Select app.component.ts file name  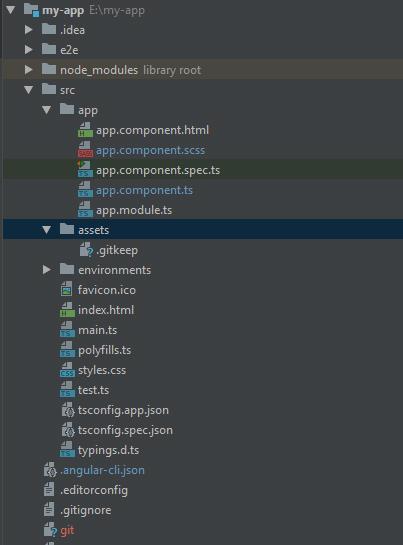144,190
